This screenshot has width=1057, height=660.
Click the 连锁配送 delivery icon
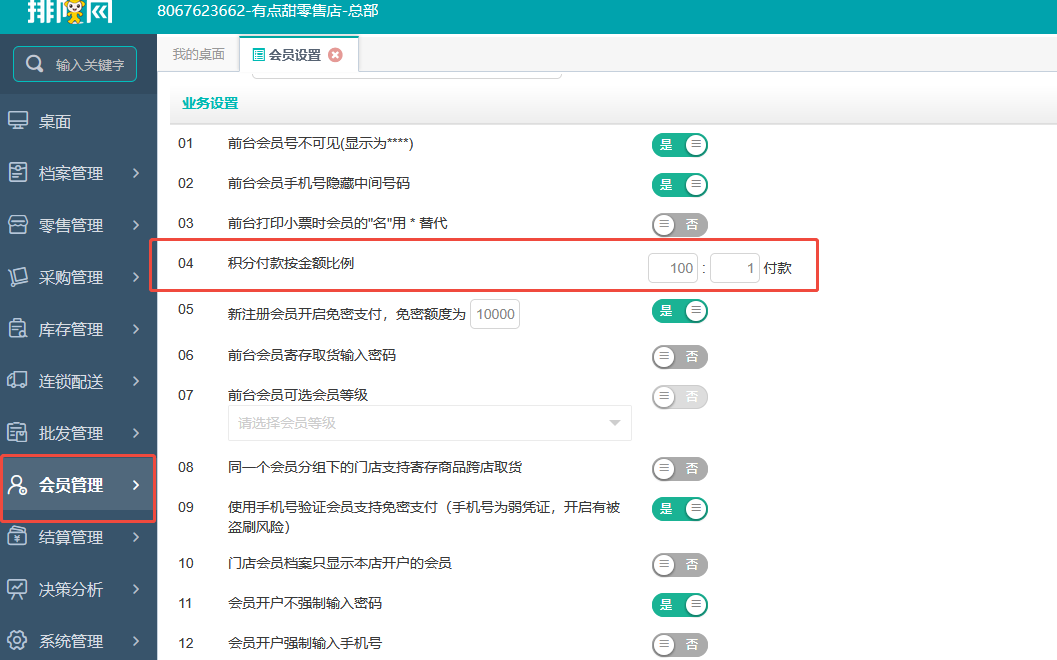[18, 381]
